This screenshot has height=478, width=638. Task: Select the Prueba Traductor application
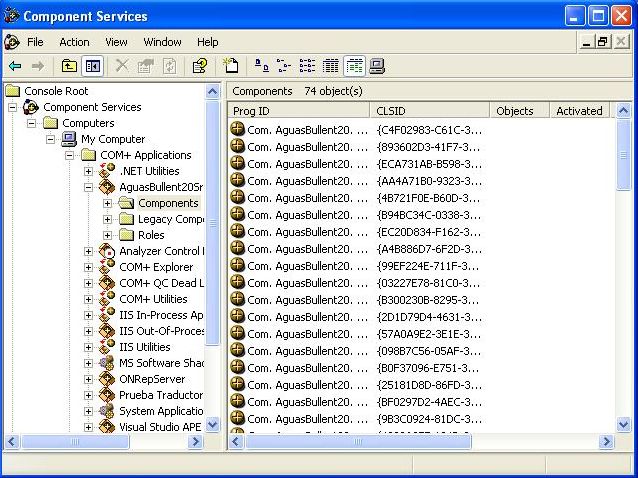(161, 395)
